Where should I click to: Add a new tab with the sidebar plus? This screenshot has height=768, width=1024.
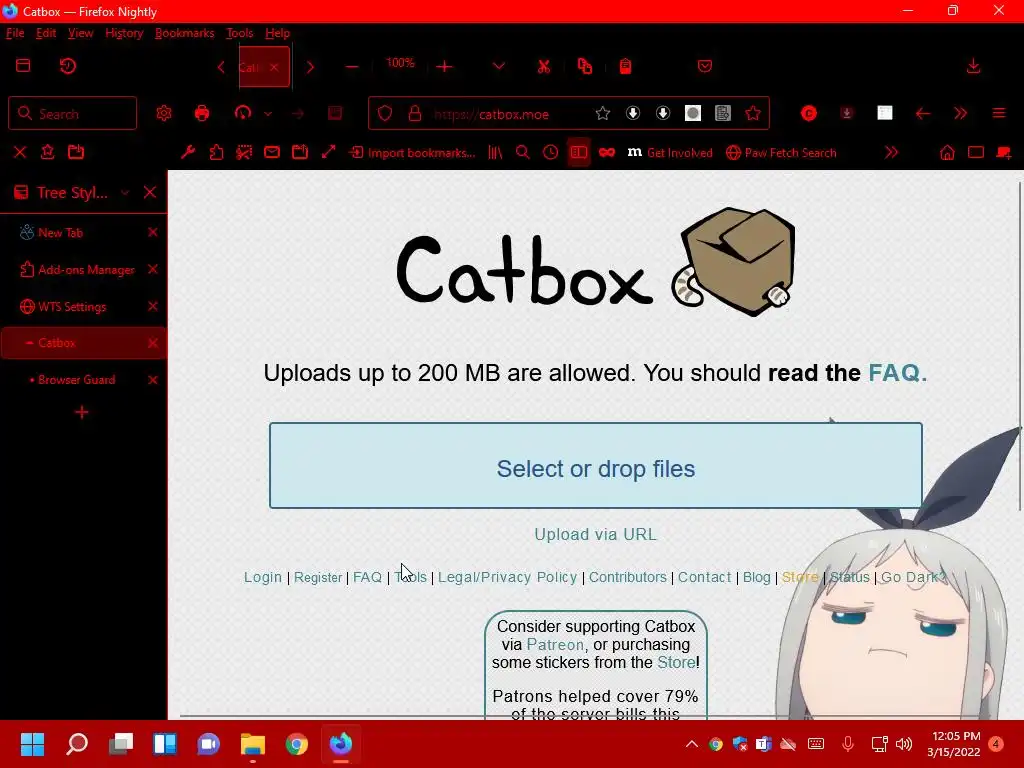[82, 412]
